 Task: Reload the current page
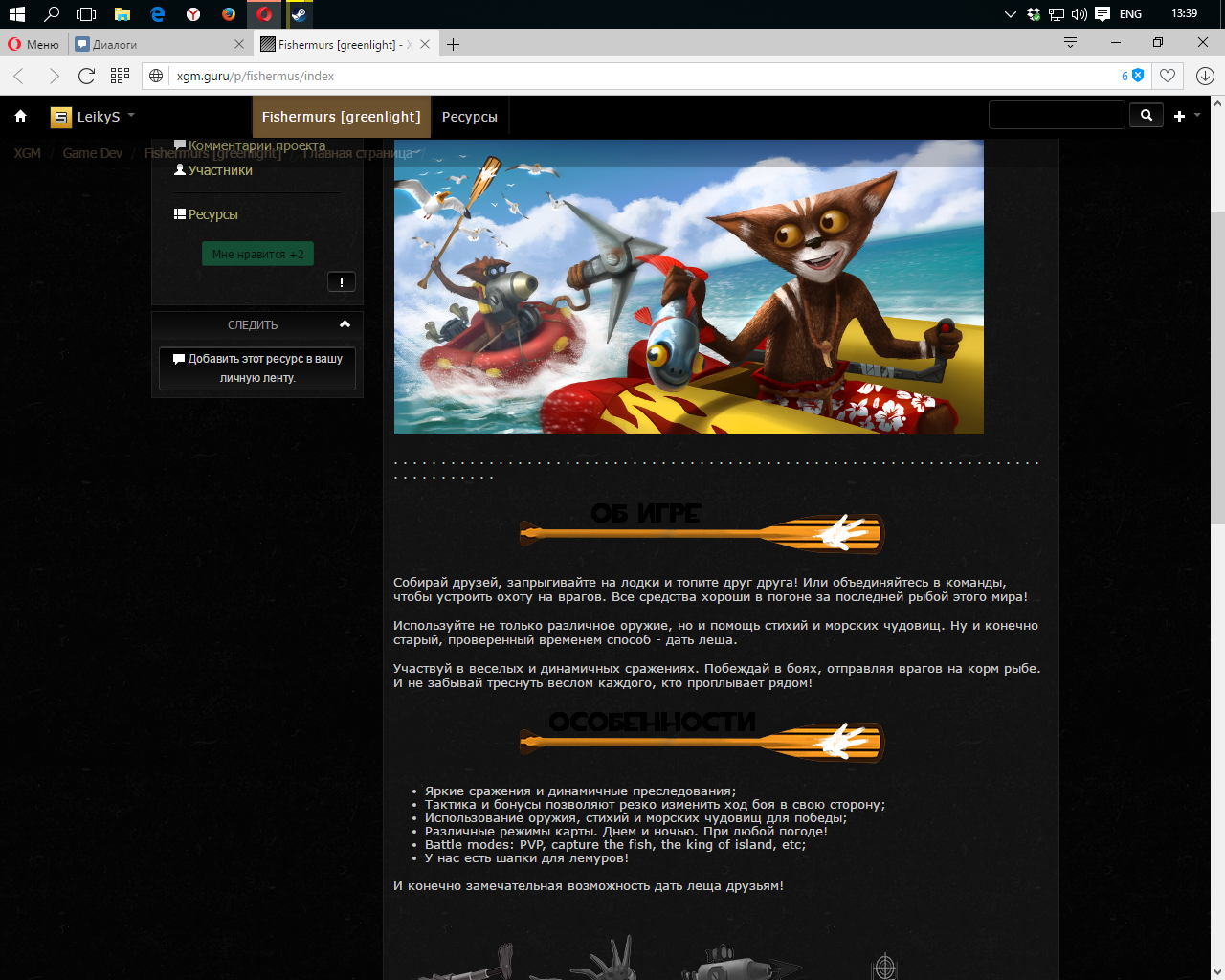pyautogui.click(x=87, y=76)
